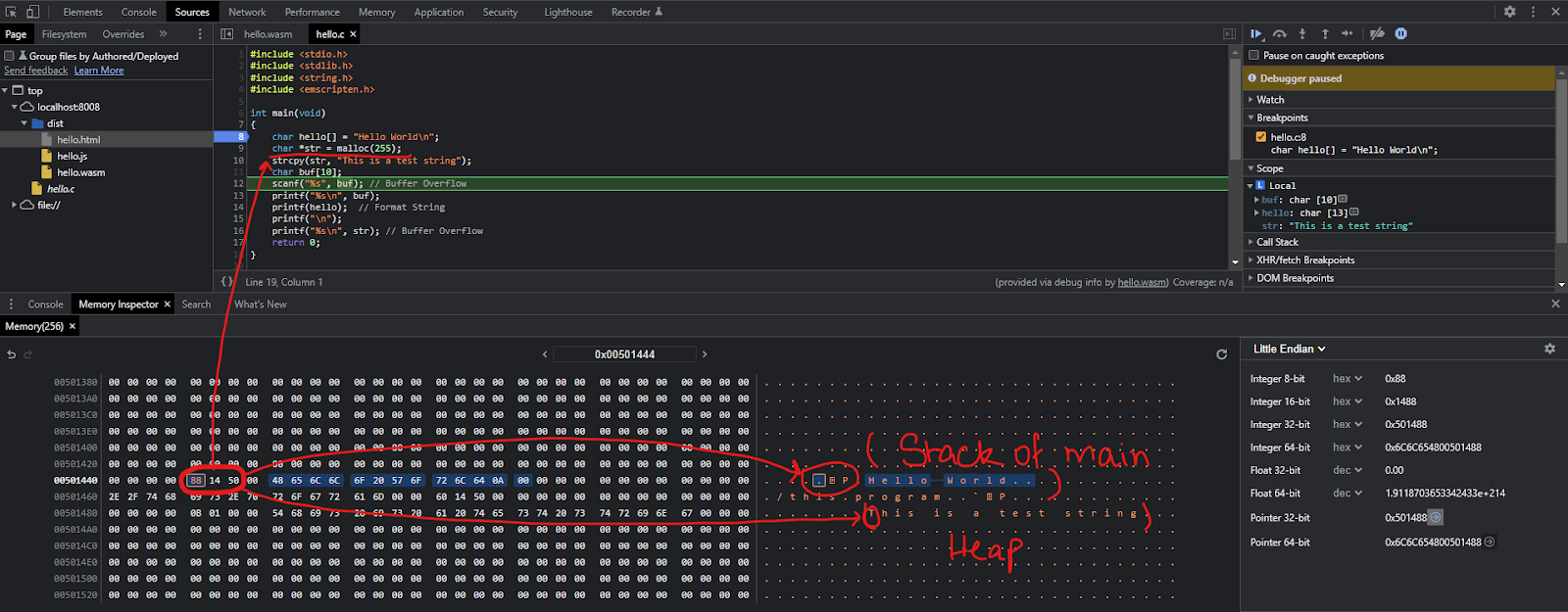
Task: Open the drawer Console tab
Action: 45,305
